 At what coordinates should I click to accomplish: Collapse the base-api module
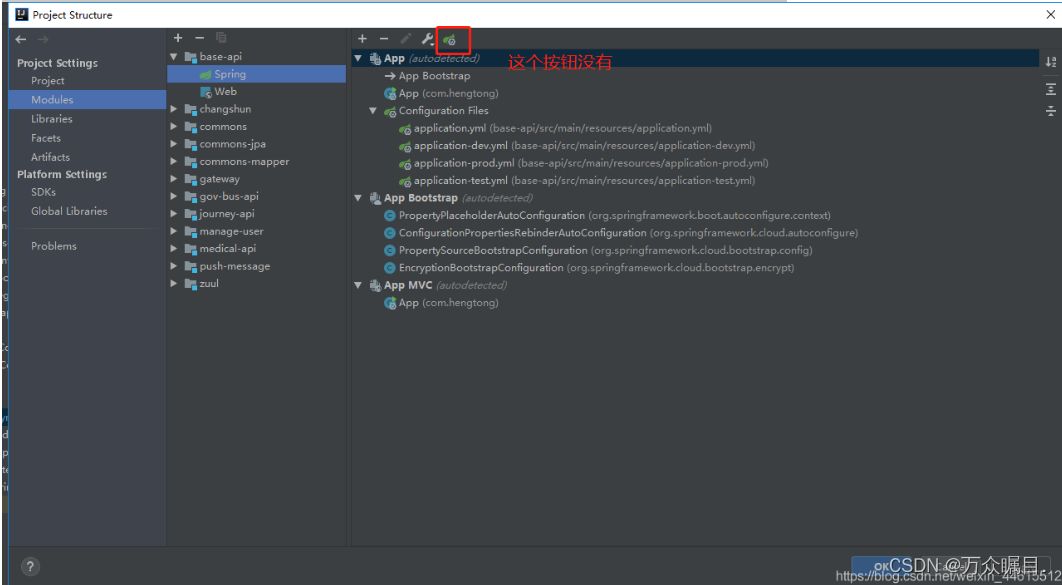(174, 57)
